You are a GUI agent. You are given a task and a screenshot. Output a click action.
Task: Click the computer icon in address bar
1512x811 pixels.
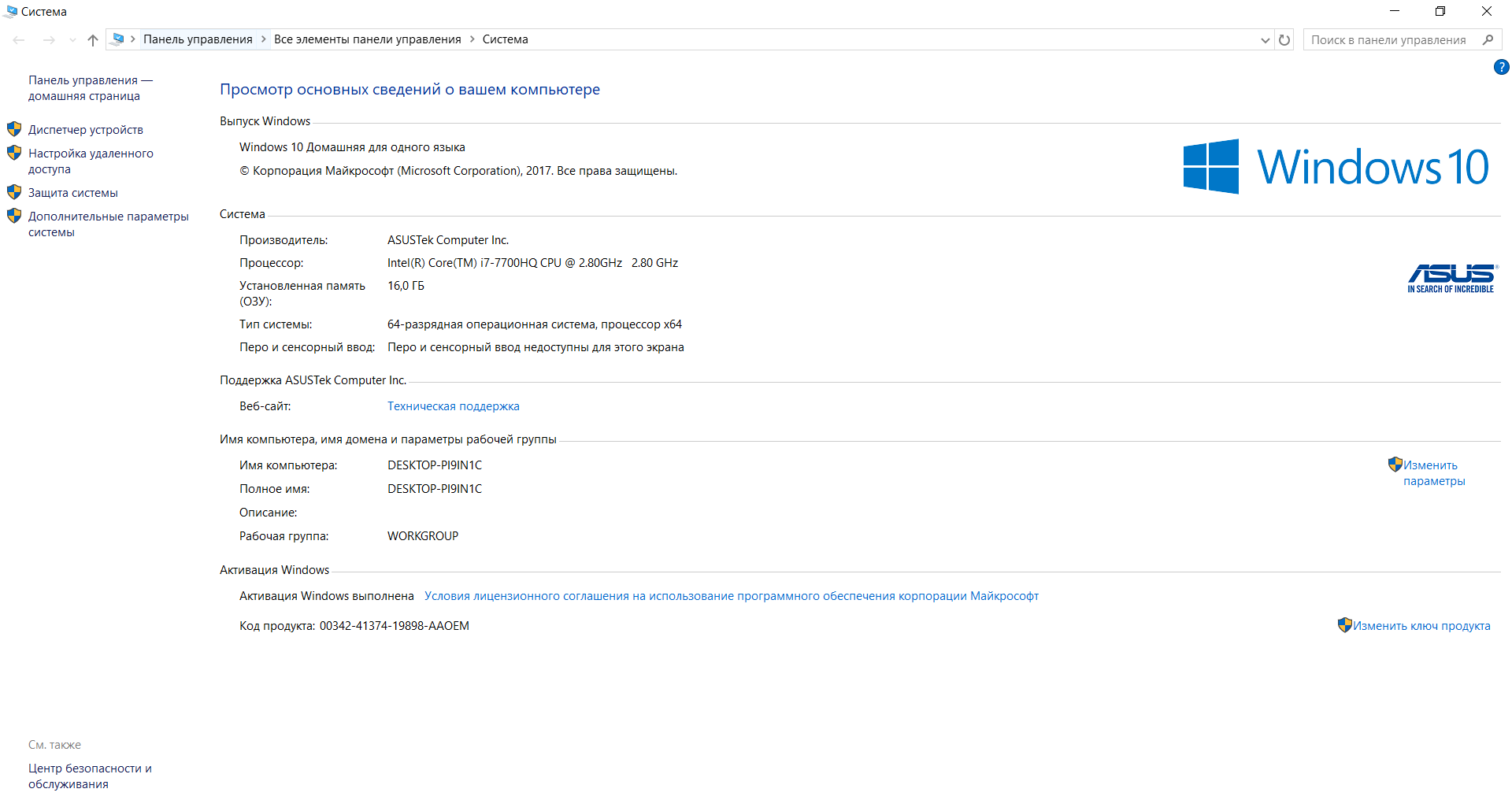pos(118,39)
